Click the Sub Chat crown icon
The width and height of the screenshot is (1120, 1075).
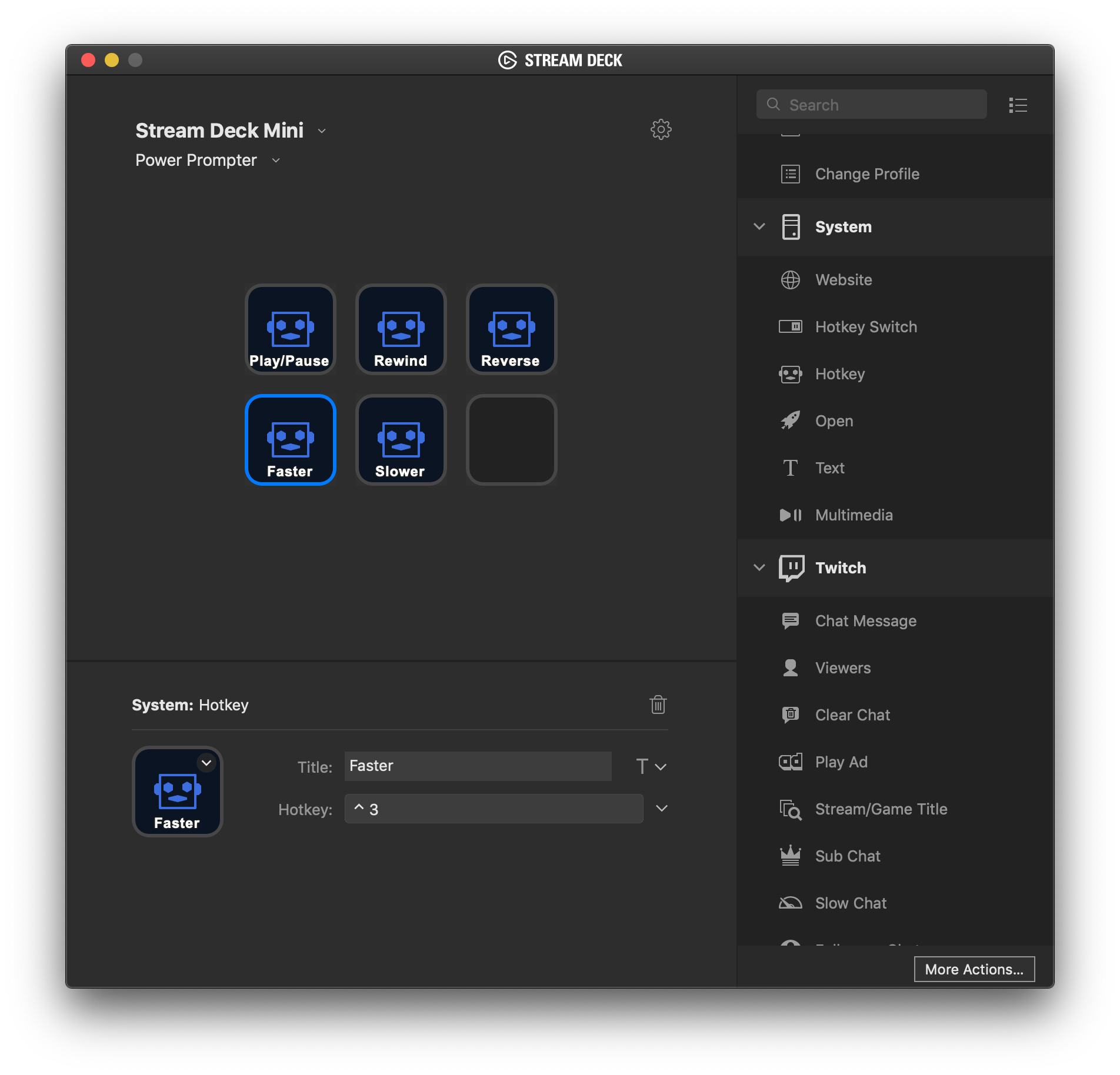click(790, 856)
